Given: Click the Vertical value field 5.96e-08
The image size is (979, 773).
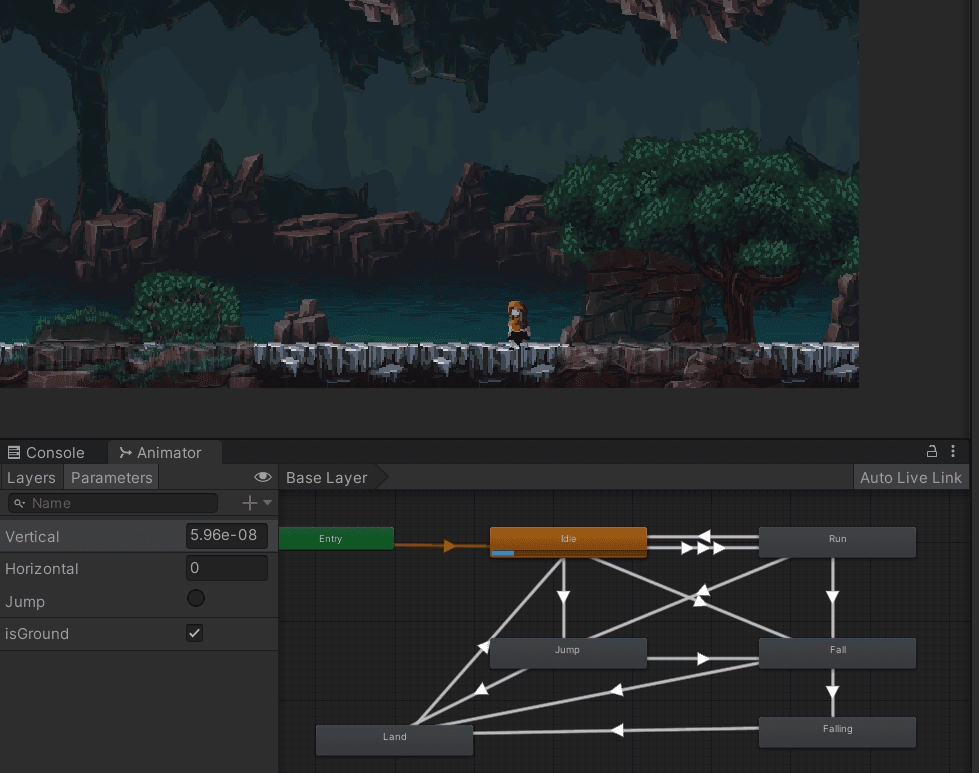Looking at the screenshot, I should coord(227,535).
